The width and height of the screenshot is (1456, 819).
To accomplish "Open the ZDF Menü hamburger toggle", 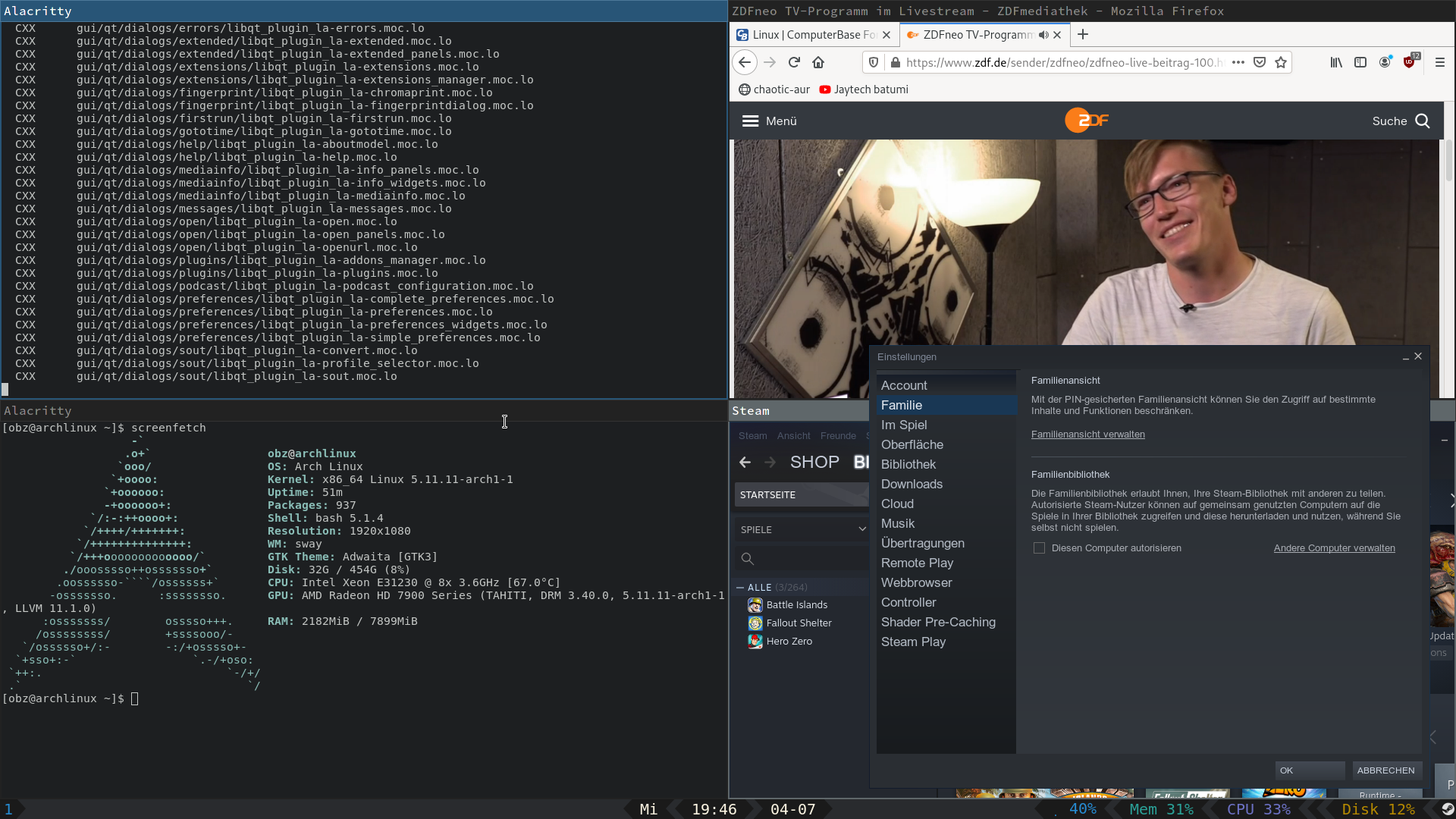I will (750, 121).
